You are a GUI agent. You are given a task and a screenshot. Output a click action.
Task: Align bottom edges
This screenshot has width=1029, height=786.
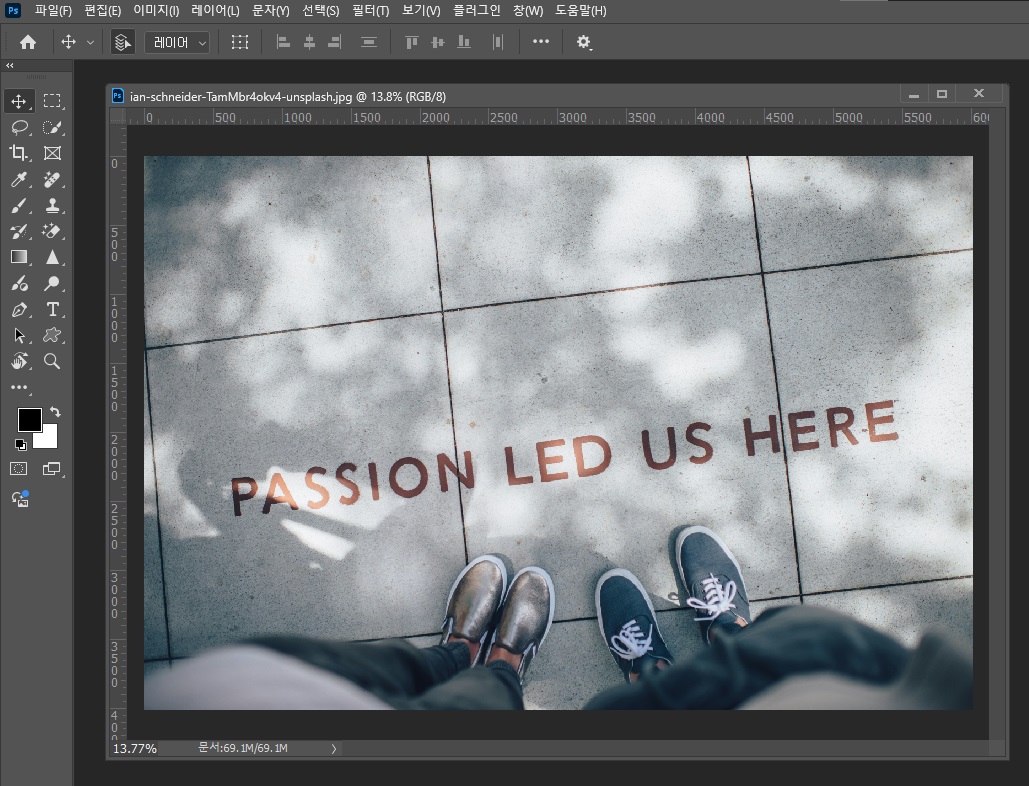pyautogui.click(x=464, y=42)
